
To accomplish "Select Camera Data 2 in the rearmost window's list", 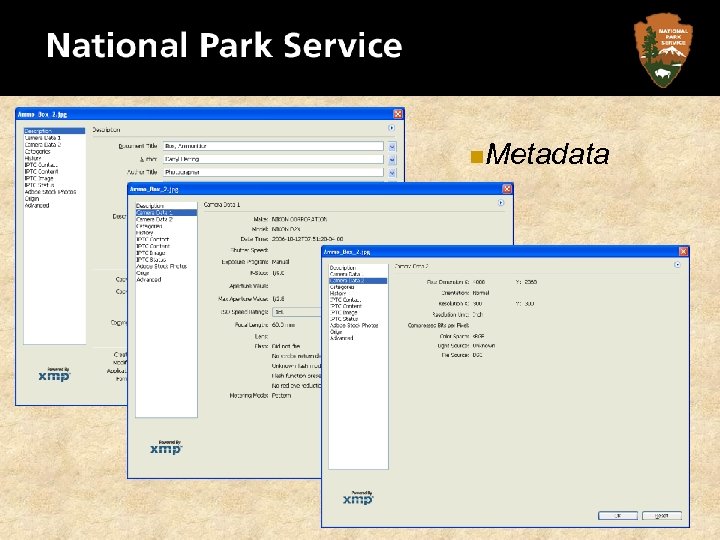I will point(43,145).
